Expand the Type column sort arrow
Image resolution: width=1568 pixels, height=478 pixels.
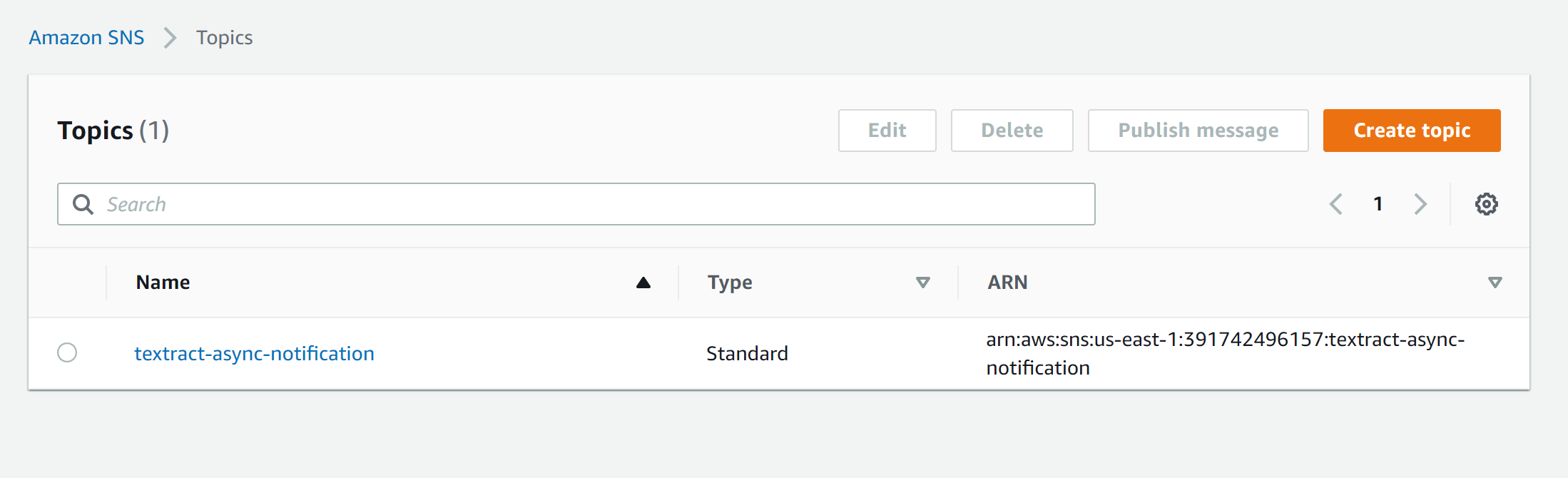(922, 283)
